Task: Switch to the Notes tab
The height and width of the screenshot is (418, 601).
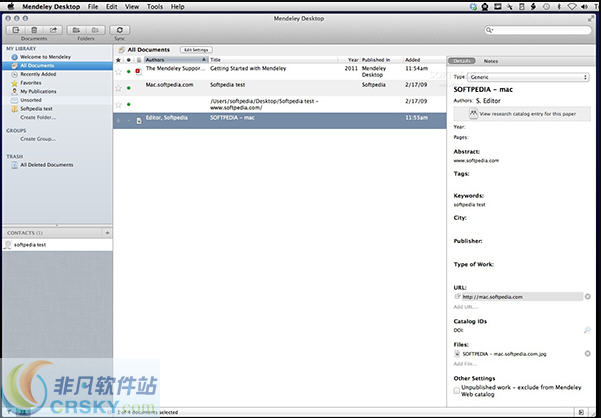Action: [x=491, y=61]
